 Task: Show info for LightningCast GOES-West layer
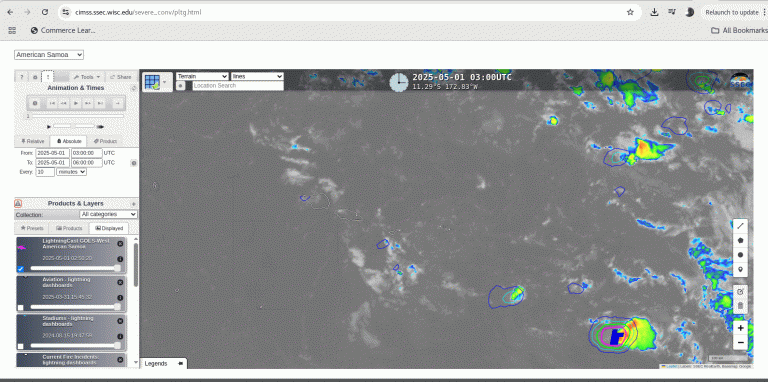pyautogui.click(x=120, y=259)
